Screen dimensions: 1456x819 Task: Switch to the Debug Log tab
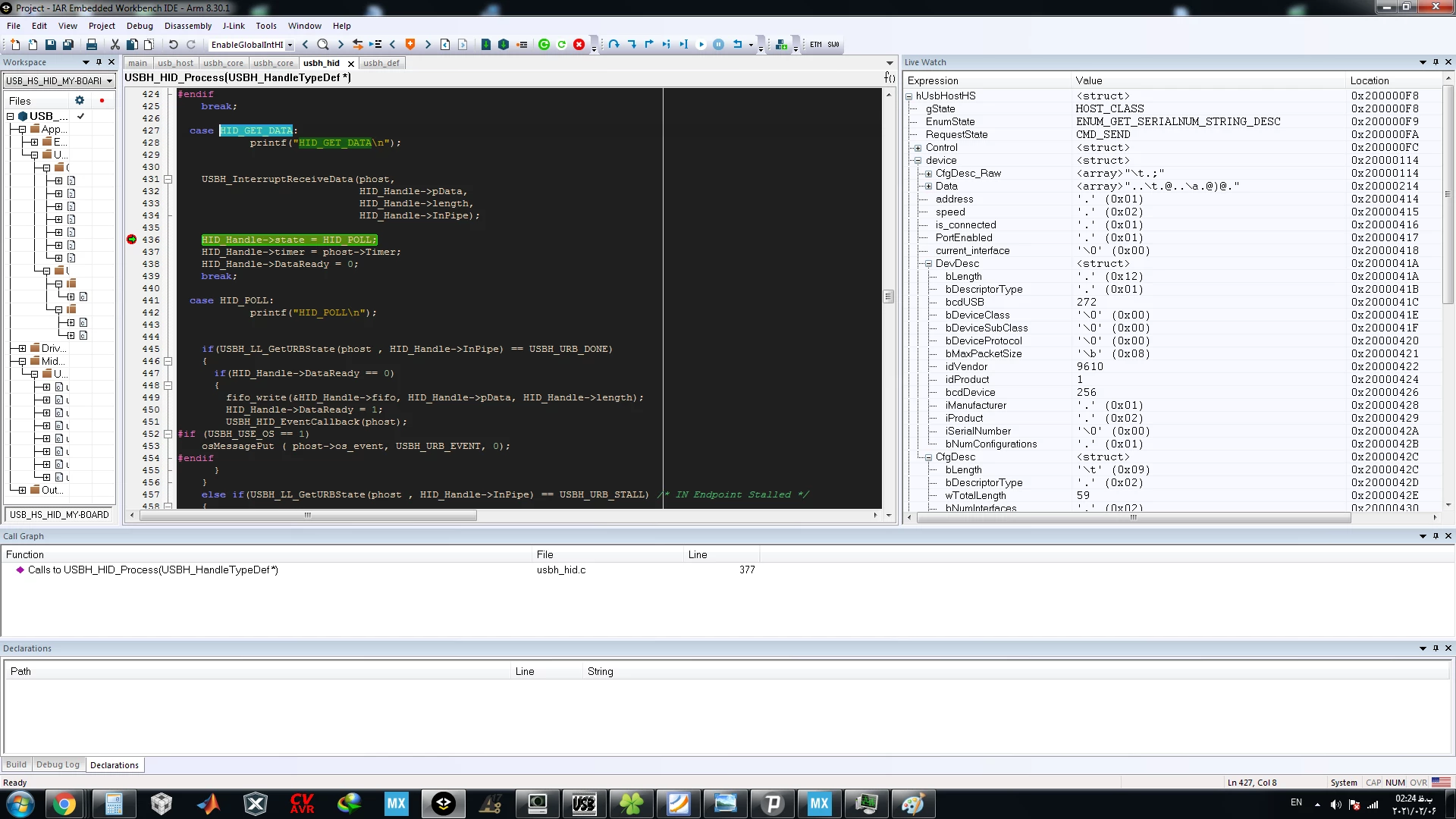58,764
